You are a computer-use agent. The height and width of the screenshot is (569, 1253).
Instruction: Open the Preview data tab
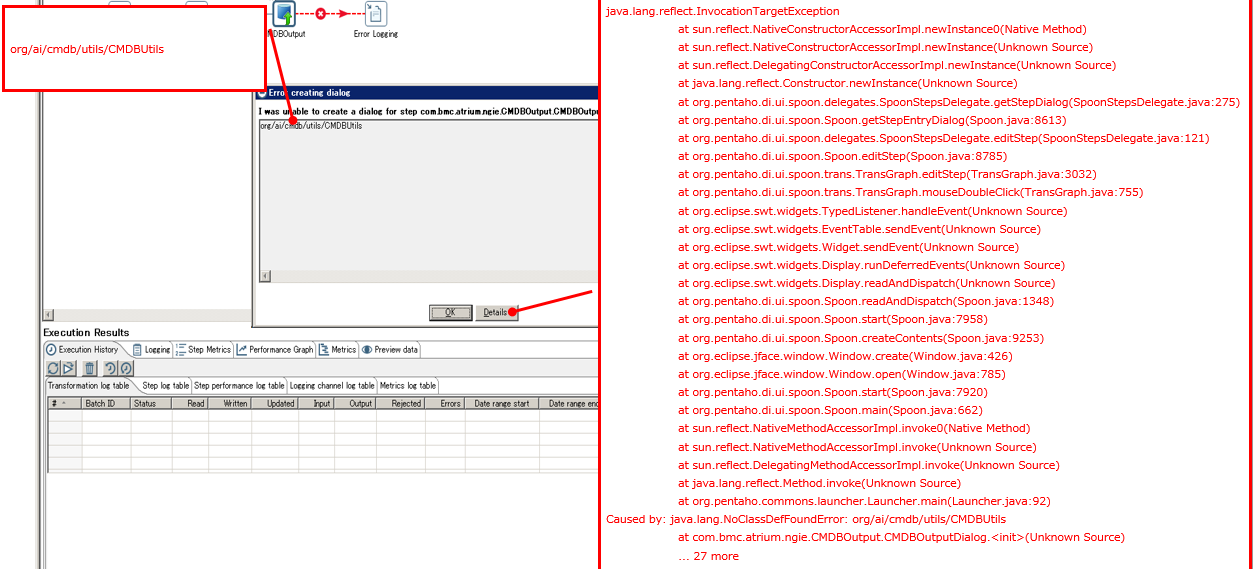click(x=390, y=350)
